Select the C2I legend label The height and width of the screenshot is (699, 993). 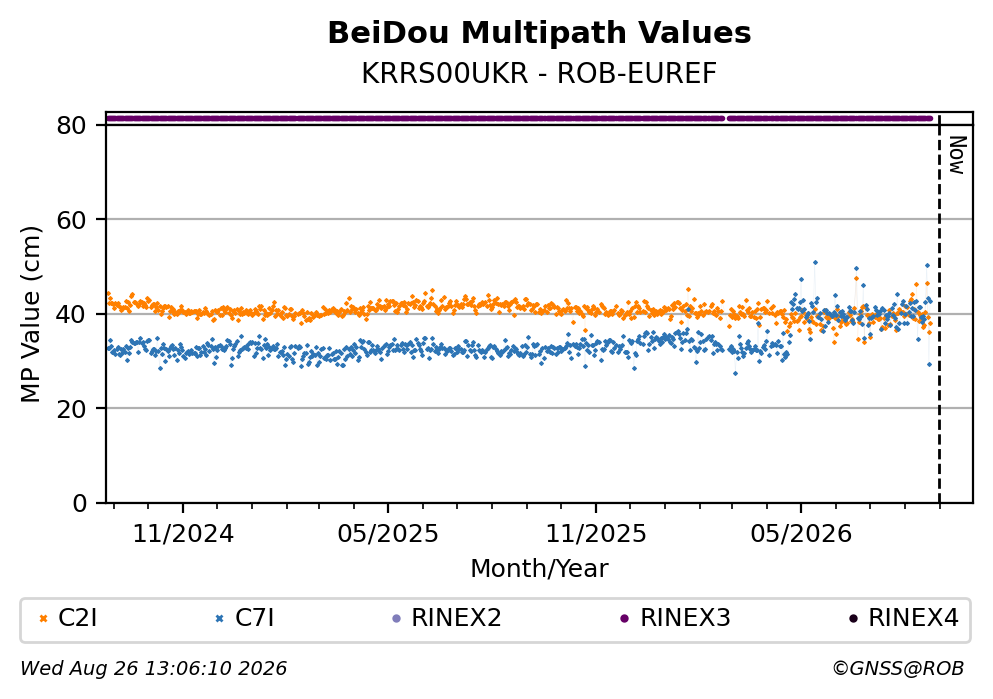click(77, 618)
